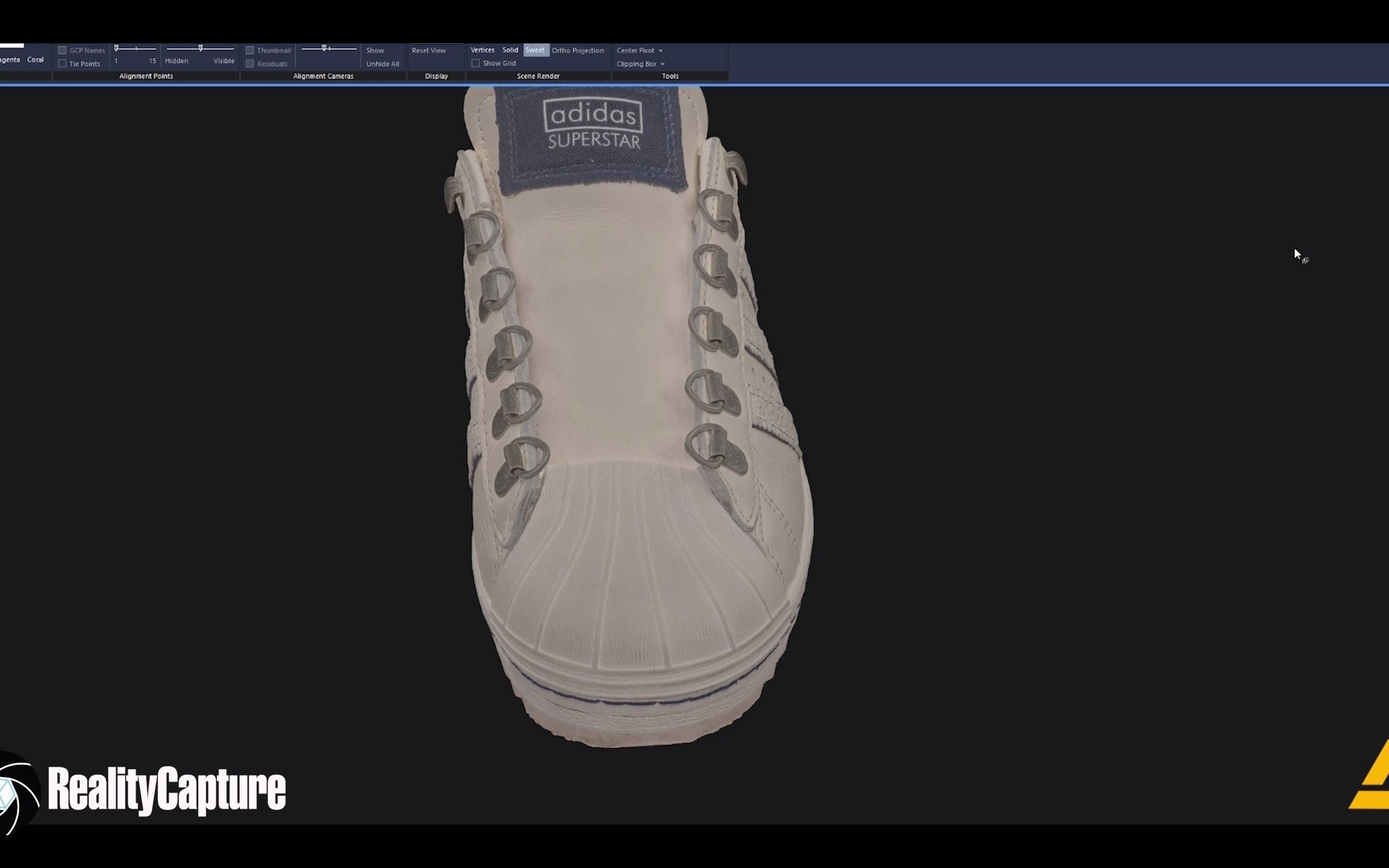Enable Show Grid in Scene Render
The image size is (1389, 868).
click(476, 63)
